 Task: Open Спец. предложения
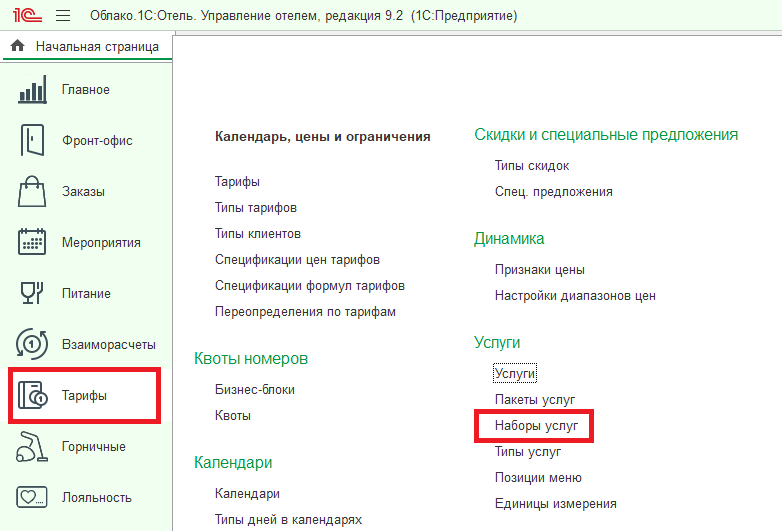[x=554, y=191]
